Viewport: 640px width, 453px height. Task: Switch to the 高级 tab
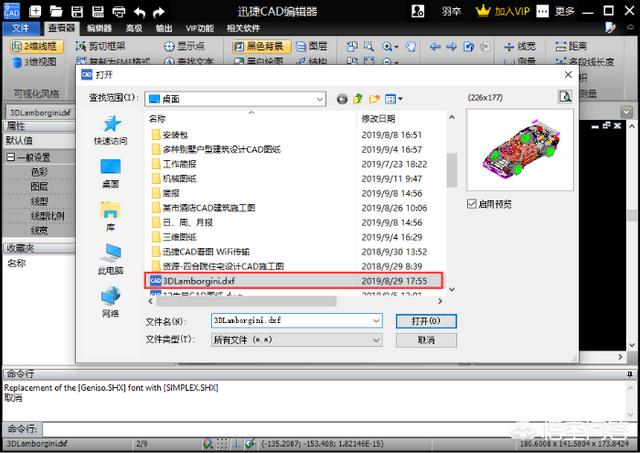pyautogui.click(x=134, y=28)
